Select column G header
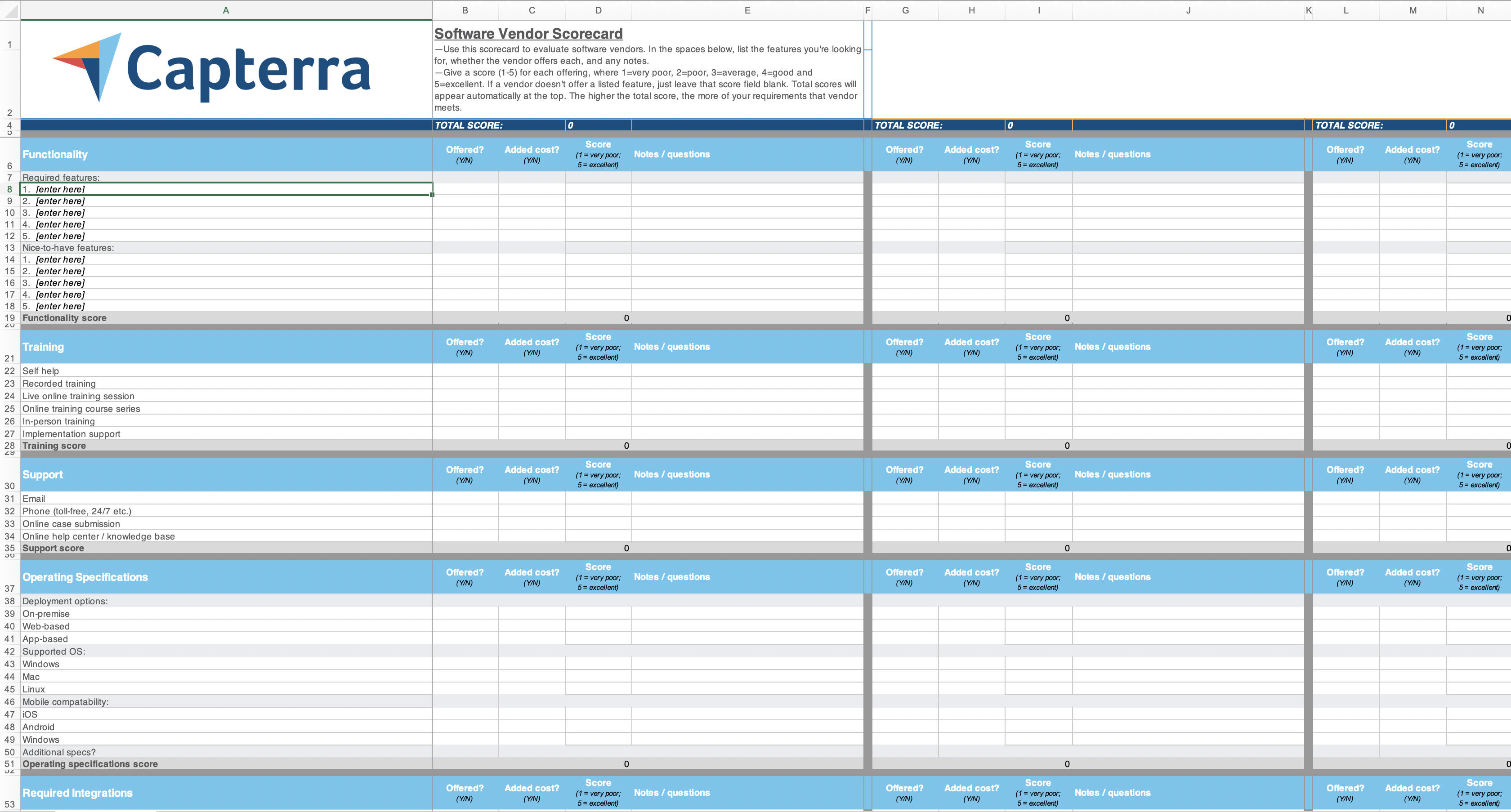Image resolution: width=1511 pixels, height=812 pixels. point(905,10)
